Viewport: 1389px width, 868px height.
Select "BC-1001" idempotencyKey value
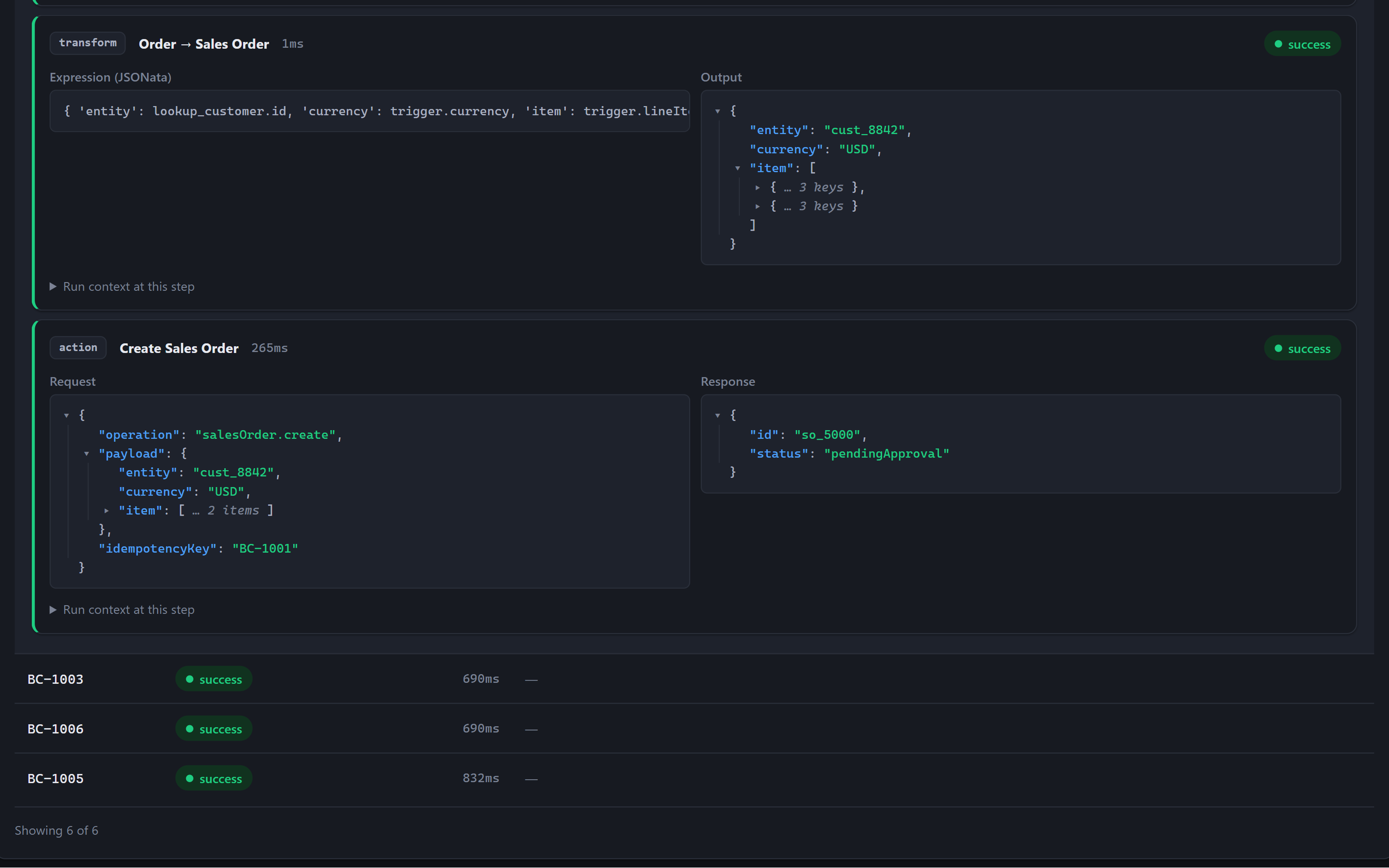tap(265, 548)
